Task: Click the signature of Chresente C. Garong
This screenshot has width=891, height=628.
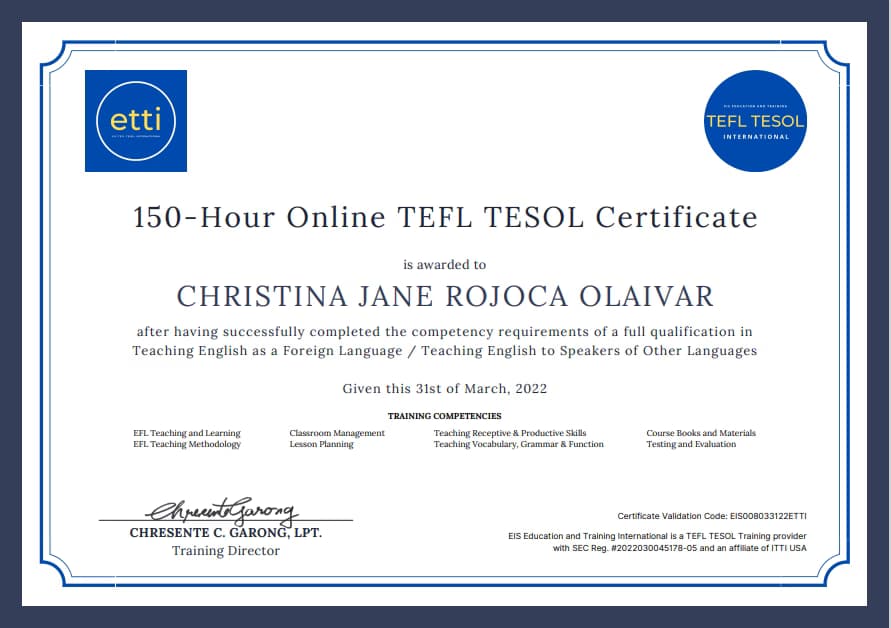Action: point(222,512)
